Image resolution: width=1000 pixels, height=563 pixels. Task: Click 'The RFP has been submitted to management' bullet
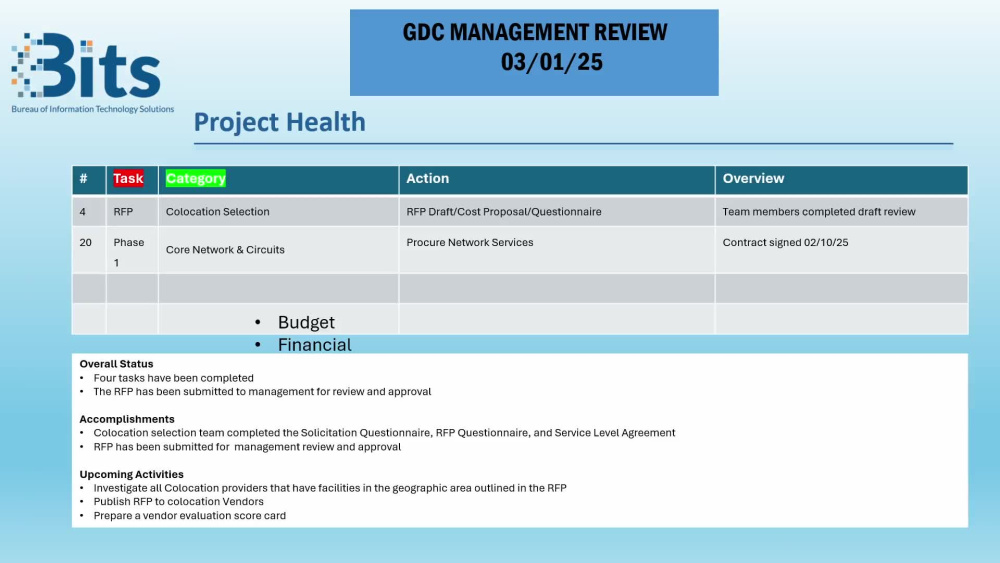[262, 391]
